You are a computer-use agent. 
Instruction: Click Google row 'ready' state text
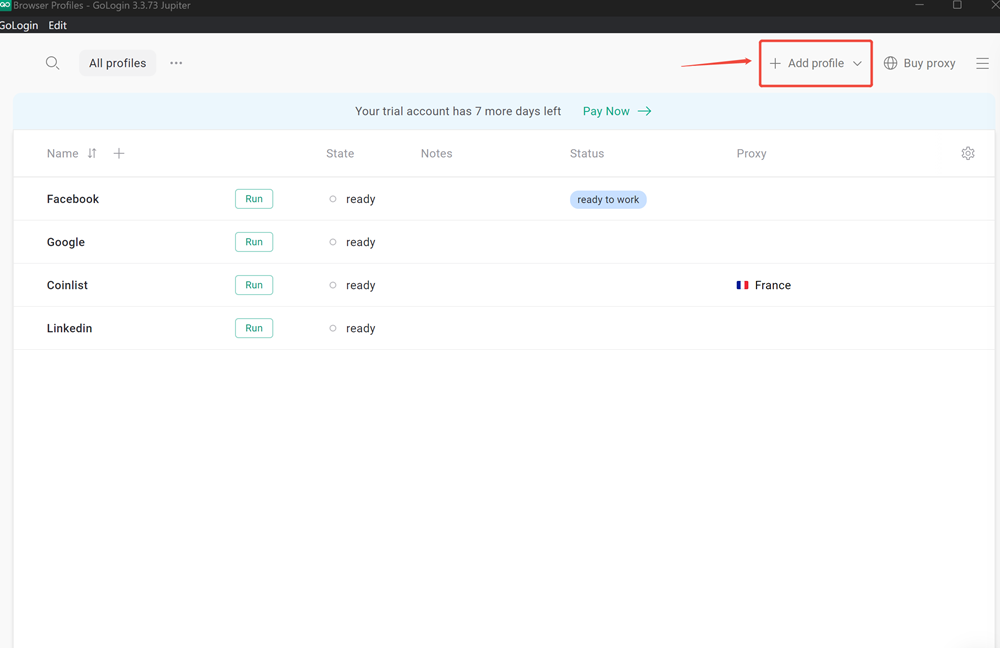point(360,242)
